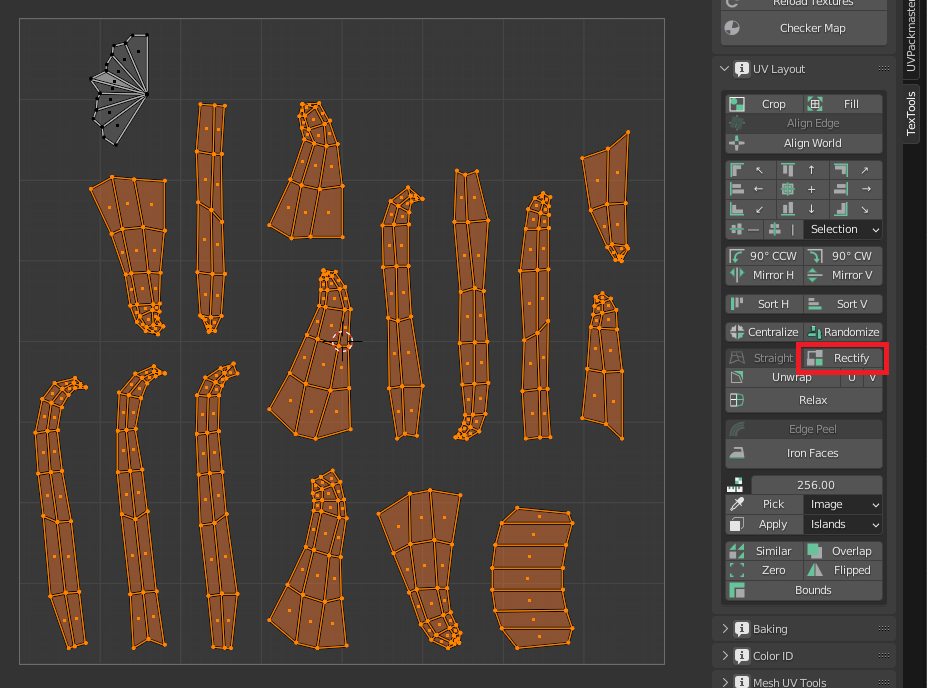Open the Selection align mode dropdown

843,229
